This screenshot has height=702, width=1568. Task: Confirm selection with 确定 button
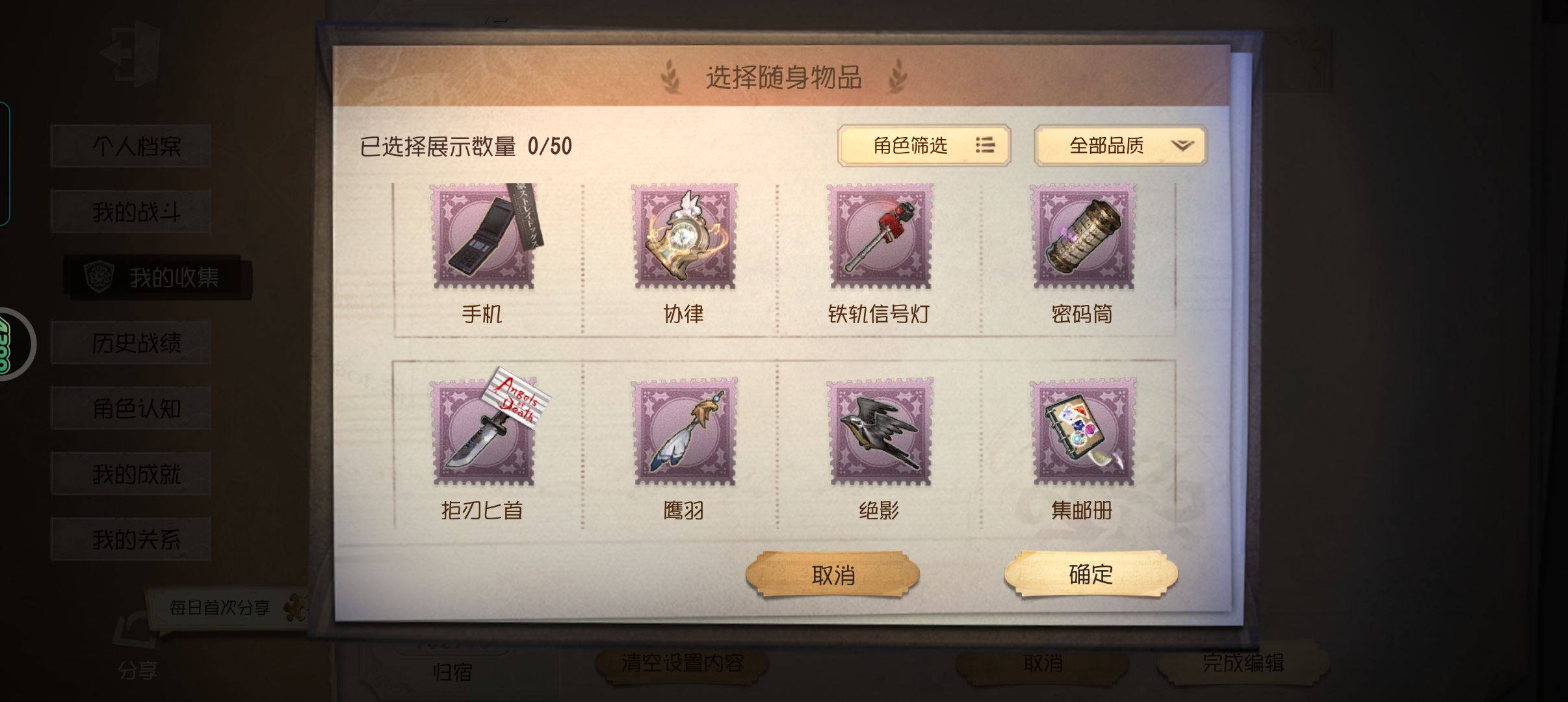coord(1091,574)
